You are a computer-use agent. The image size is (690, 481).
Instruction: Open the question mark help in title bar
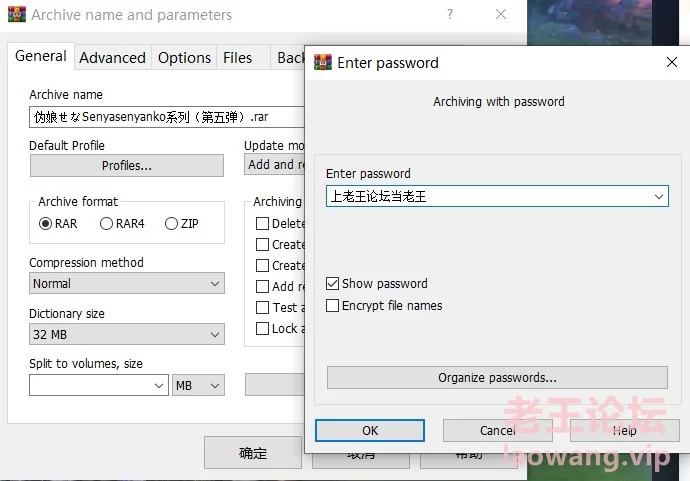(450, 14)
